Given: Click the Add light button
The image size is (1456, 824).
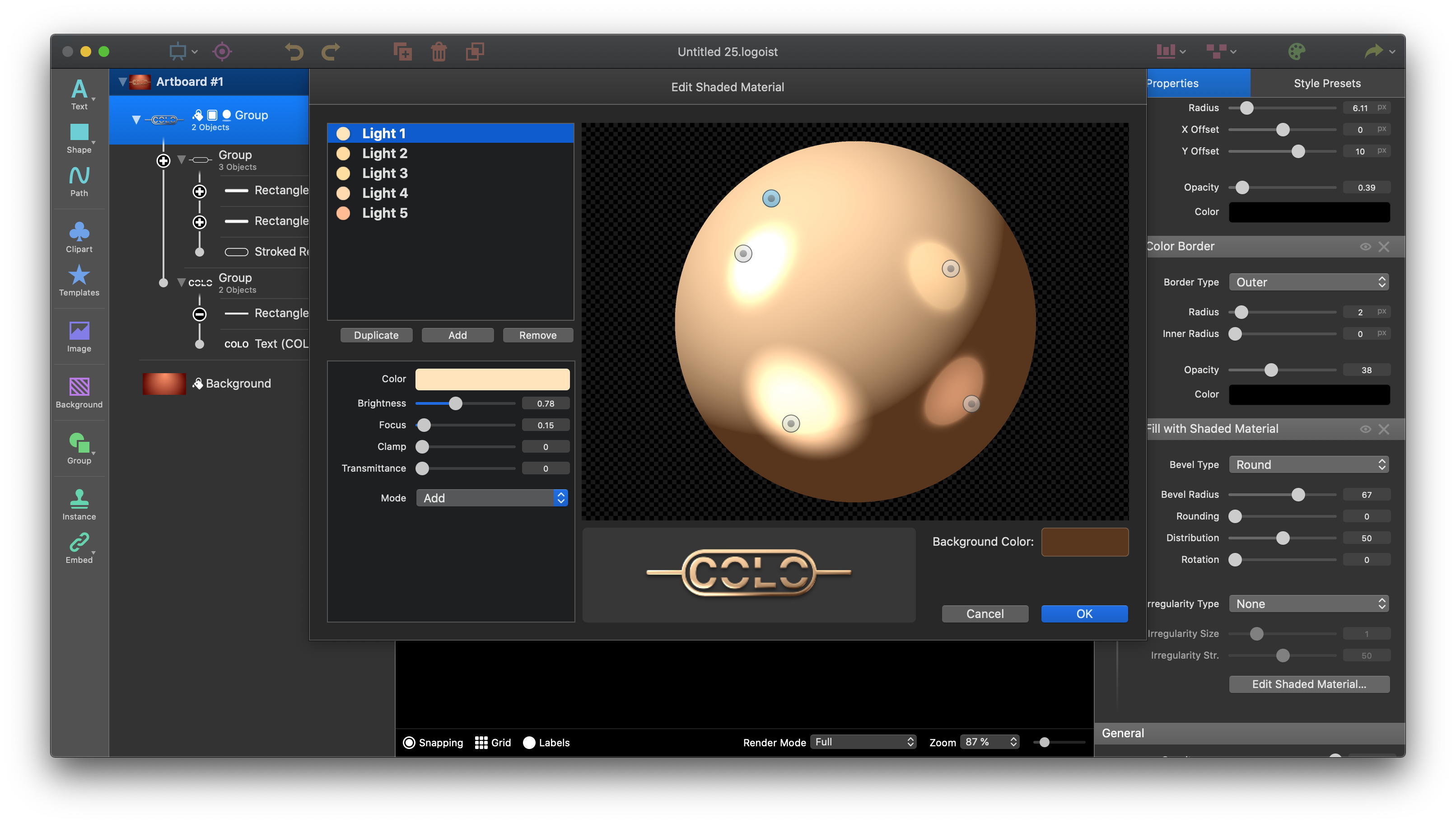Looking at the screenshot, I should tap(457, 335).
